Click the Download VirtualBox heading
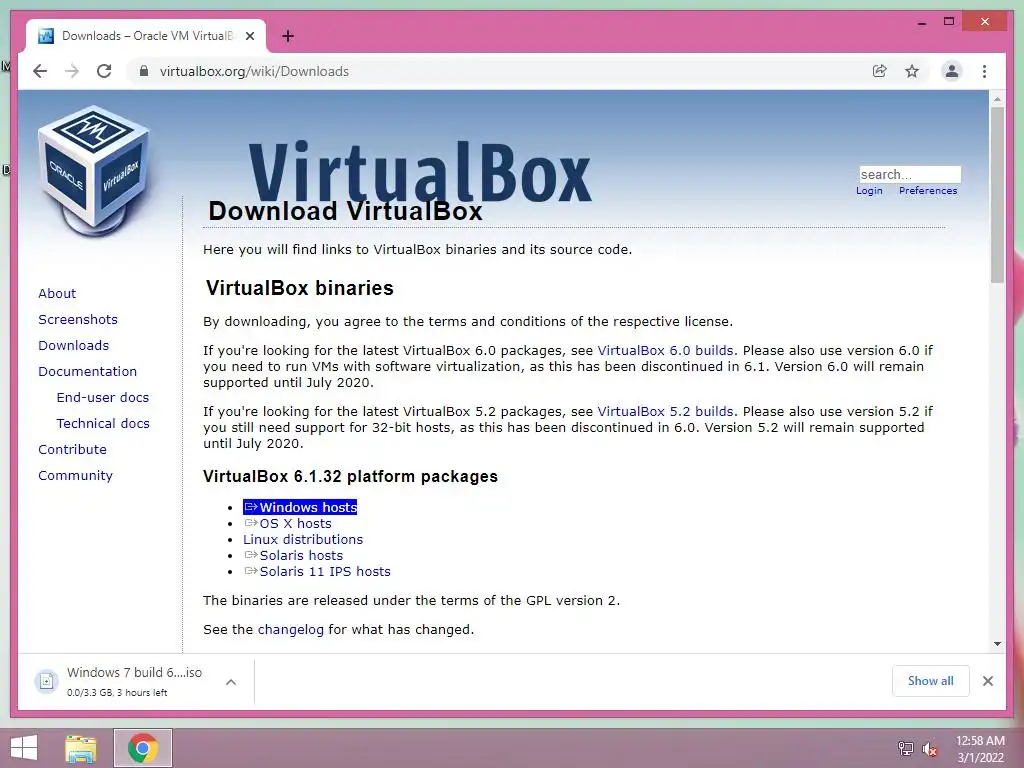 point(345,211)
